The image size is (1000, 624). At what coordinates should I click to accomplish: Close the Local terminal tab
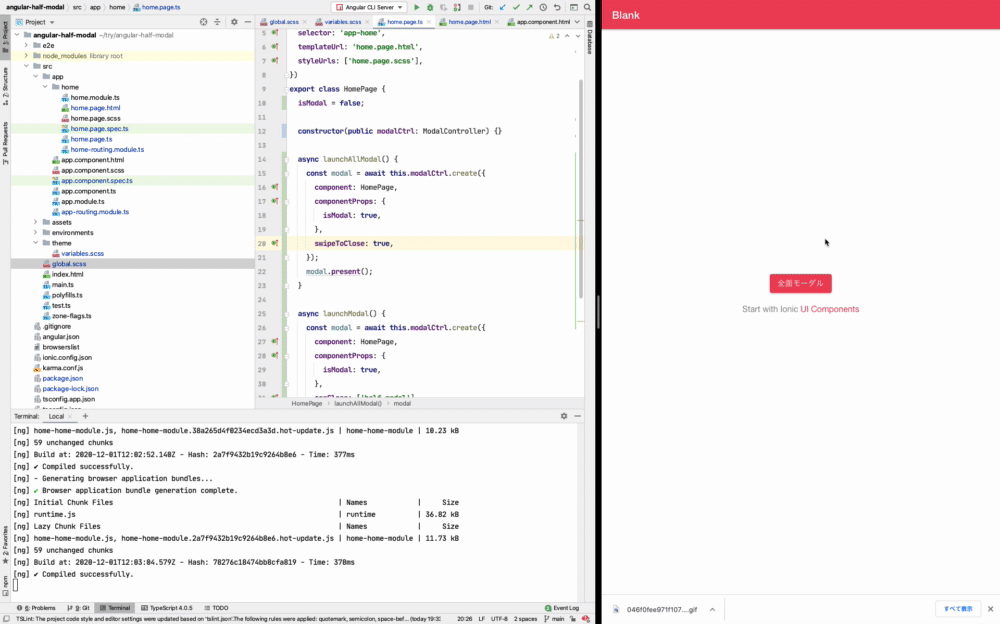tap(70, 417)
